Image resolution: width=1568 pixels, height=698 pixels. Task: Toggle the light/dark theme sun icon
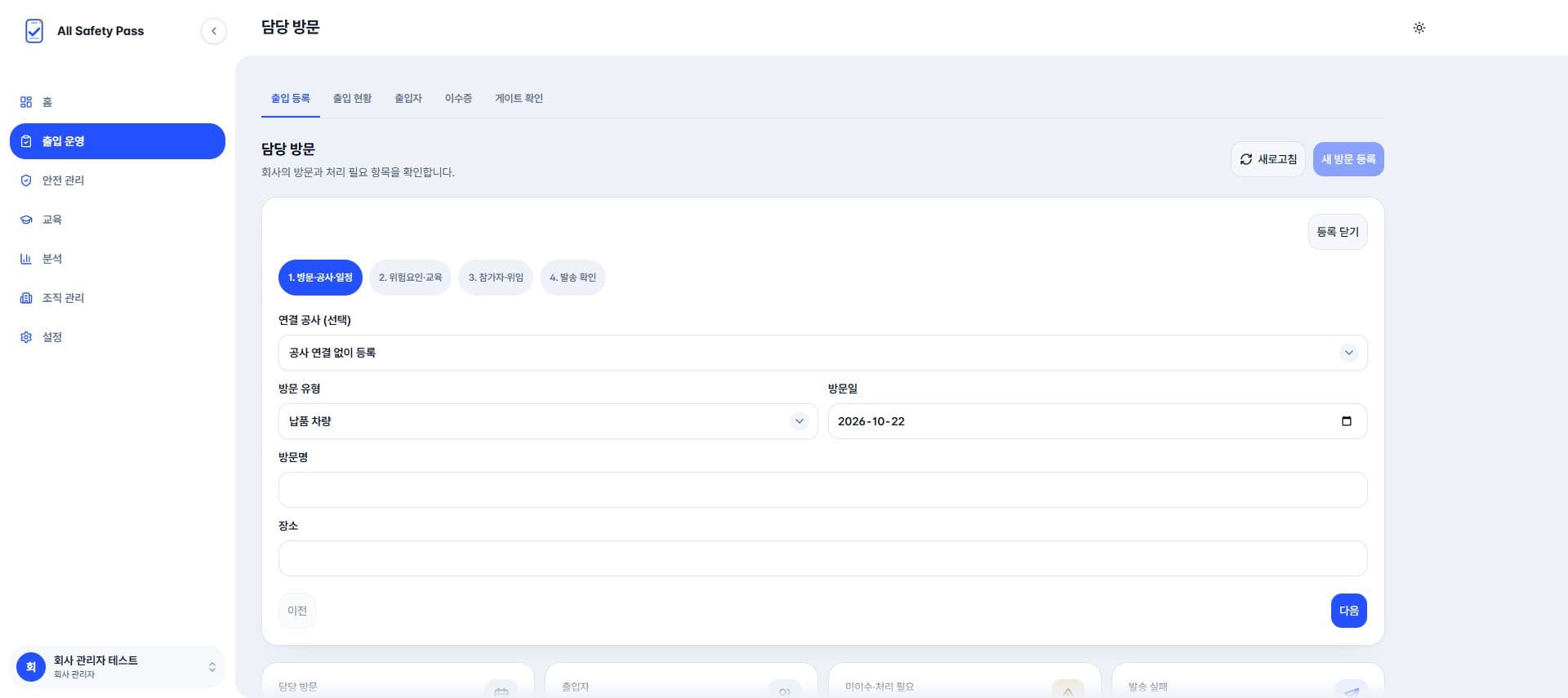coord(1419,28)
